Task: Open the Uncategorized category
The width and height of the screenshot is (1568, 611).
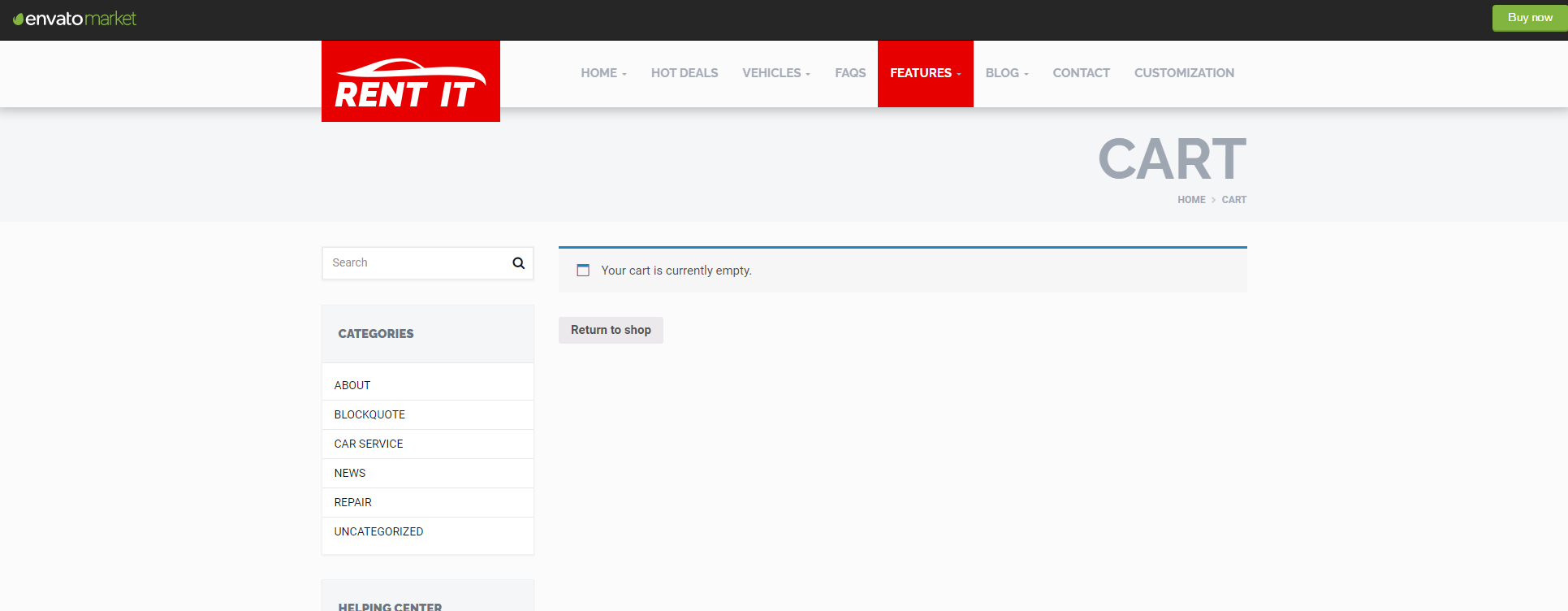Action: pos(378,531)
